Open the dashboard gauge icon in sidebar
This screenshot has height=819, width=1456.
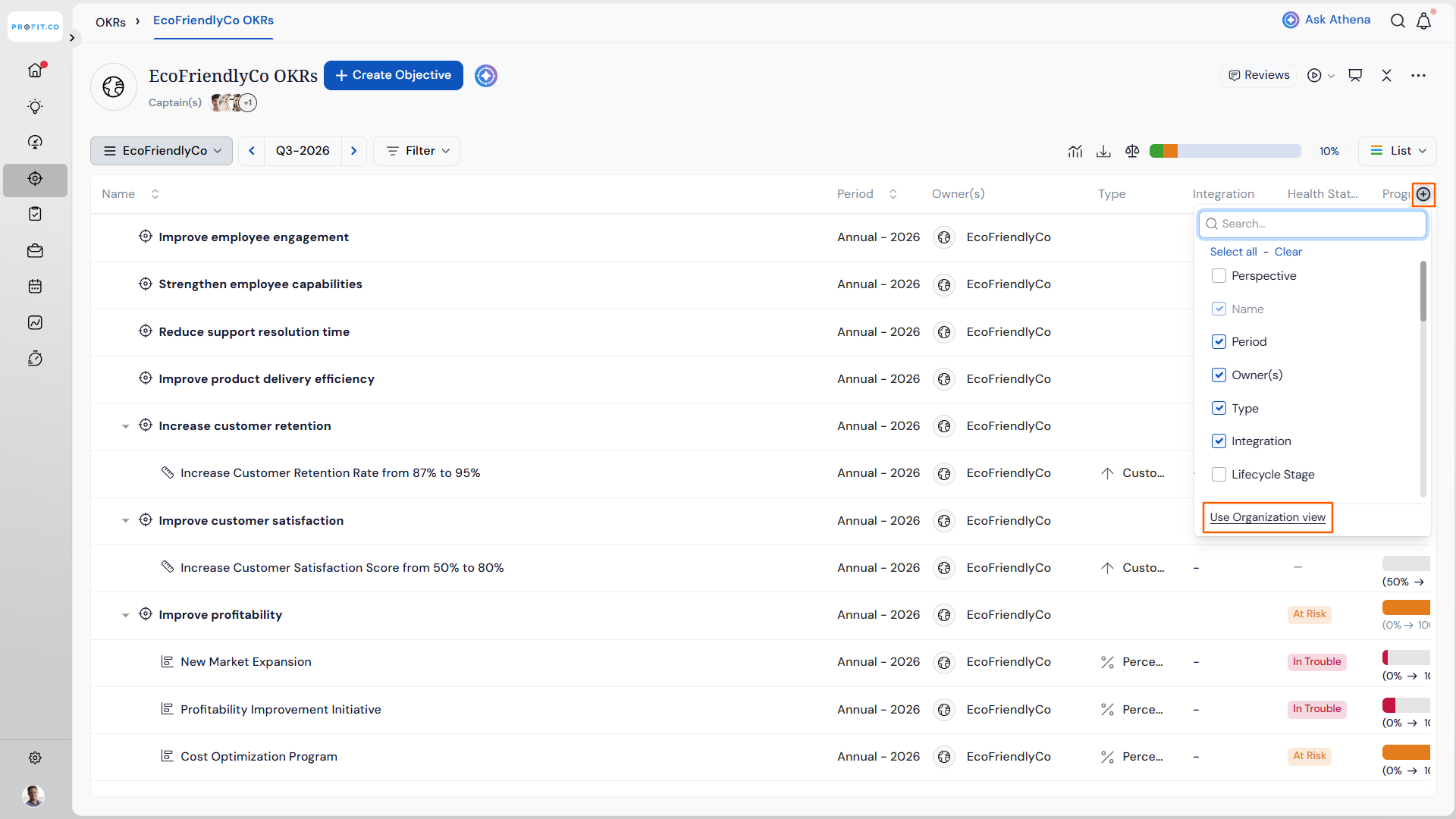35,143
